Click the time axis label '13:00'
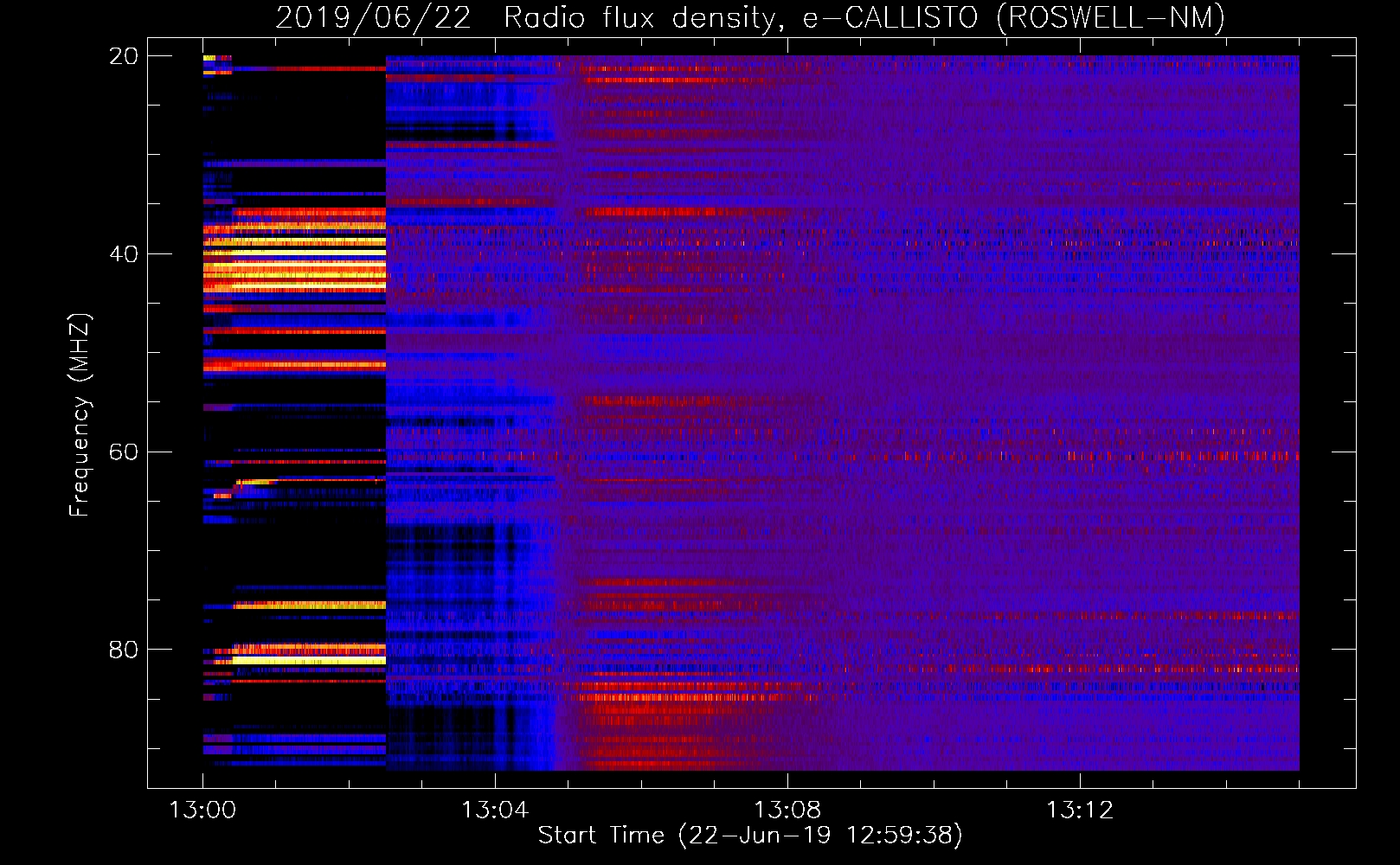The image size is (1400, 865). 202,810
